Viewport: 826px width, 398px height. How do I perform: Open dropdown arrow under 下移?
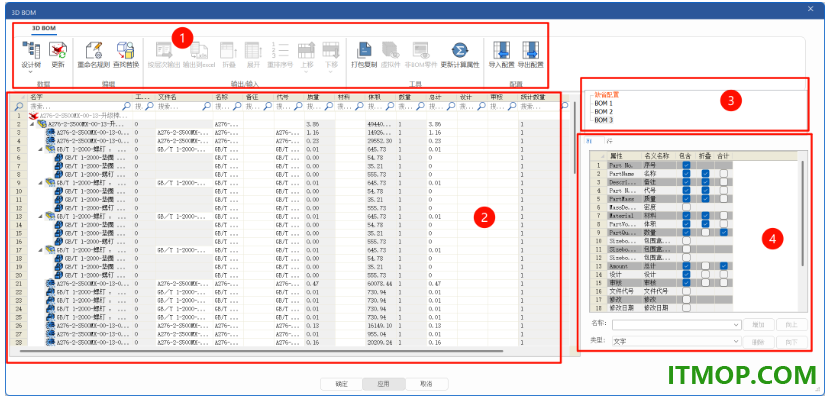point(331,72)
